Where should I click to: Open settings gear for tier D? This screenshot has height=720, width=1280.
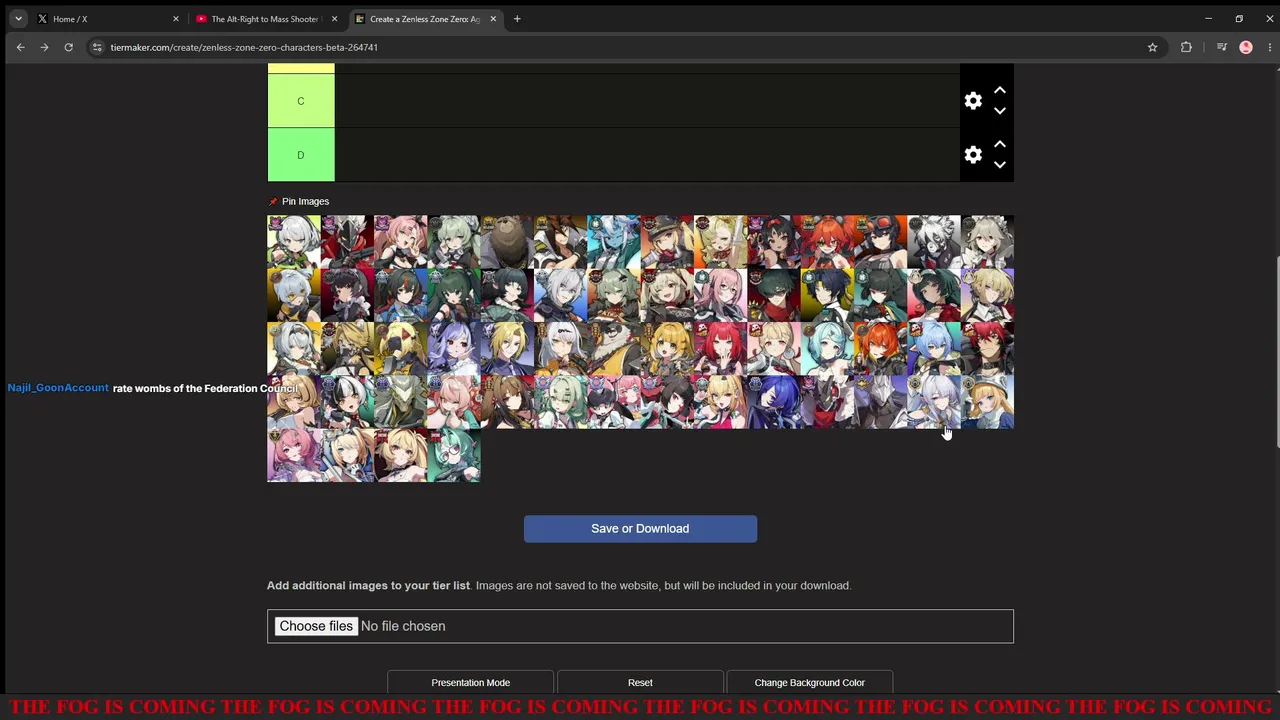[973, 155]
